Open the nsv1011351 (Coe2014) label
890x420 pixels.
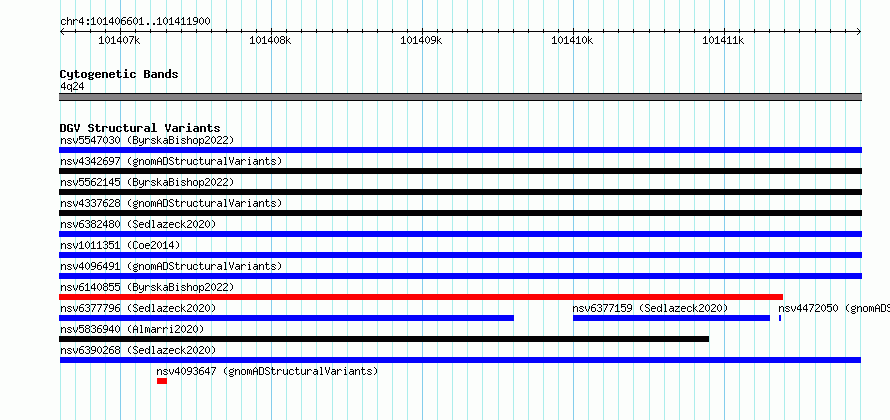120,245
